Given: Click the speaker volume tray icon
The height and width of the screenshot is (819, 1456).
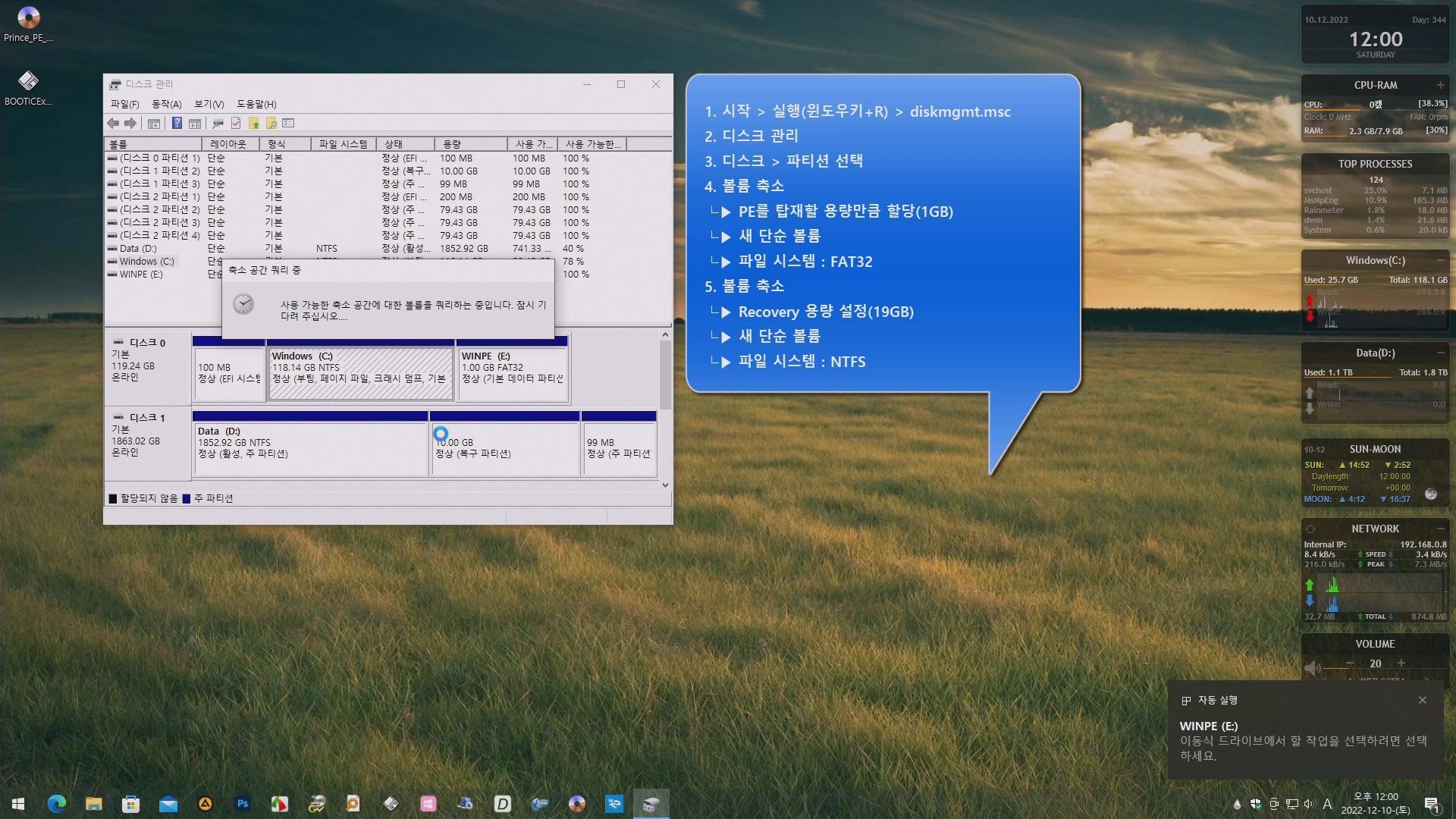Looking at the screenshot, I should coord(1310,804).
